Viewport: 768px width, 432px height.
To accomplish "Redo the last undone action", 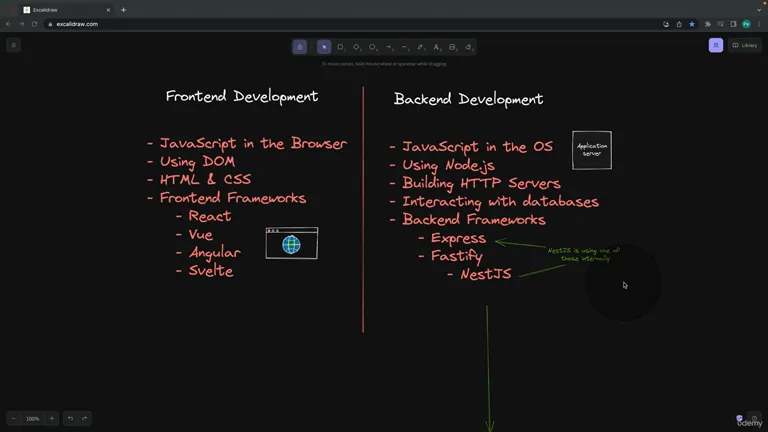I will (x=84, y=418).
